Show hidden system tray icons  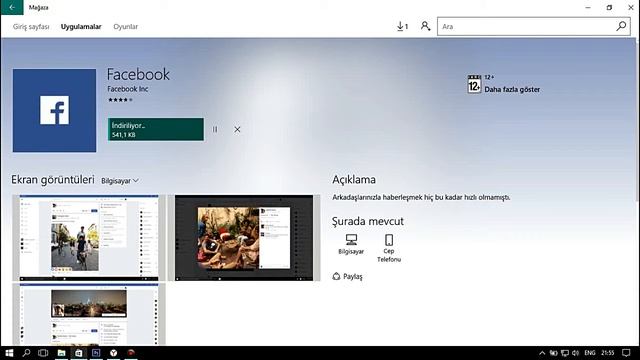[542, 353]
